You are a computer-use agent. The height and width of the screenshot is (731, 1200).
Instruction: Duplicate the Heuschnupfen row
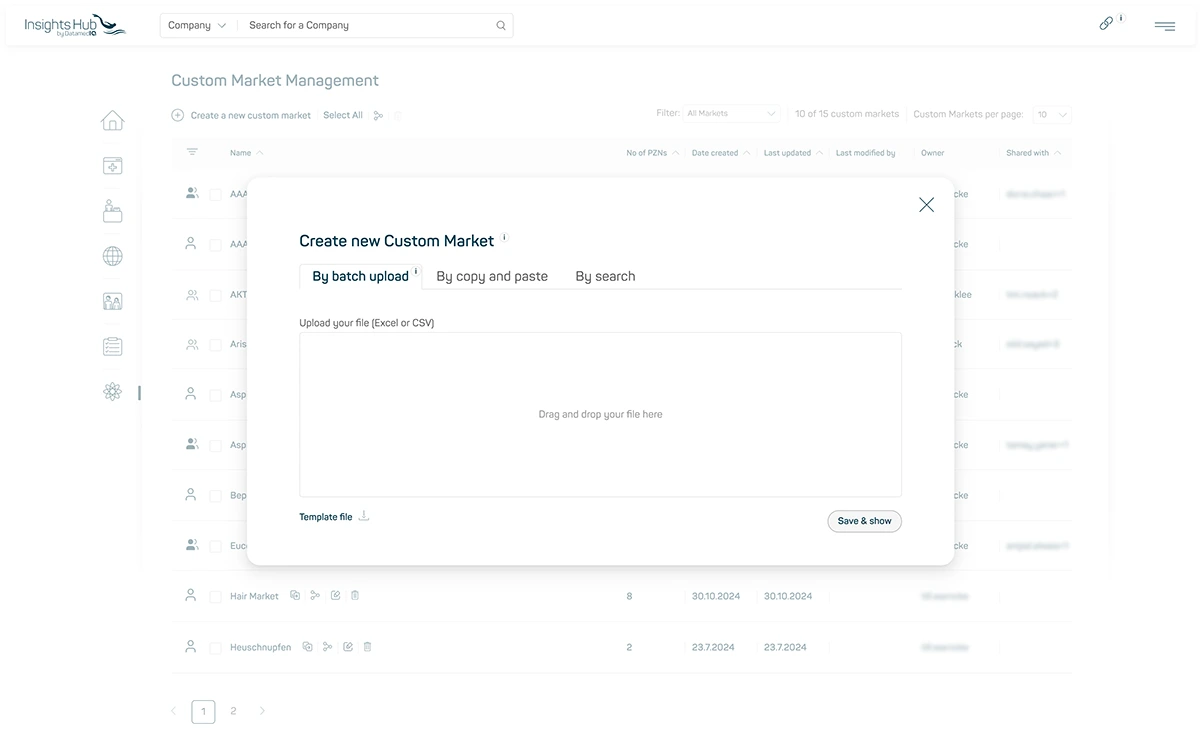tap(307, 647)
